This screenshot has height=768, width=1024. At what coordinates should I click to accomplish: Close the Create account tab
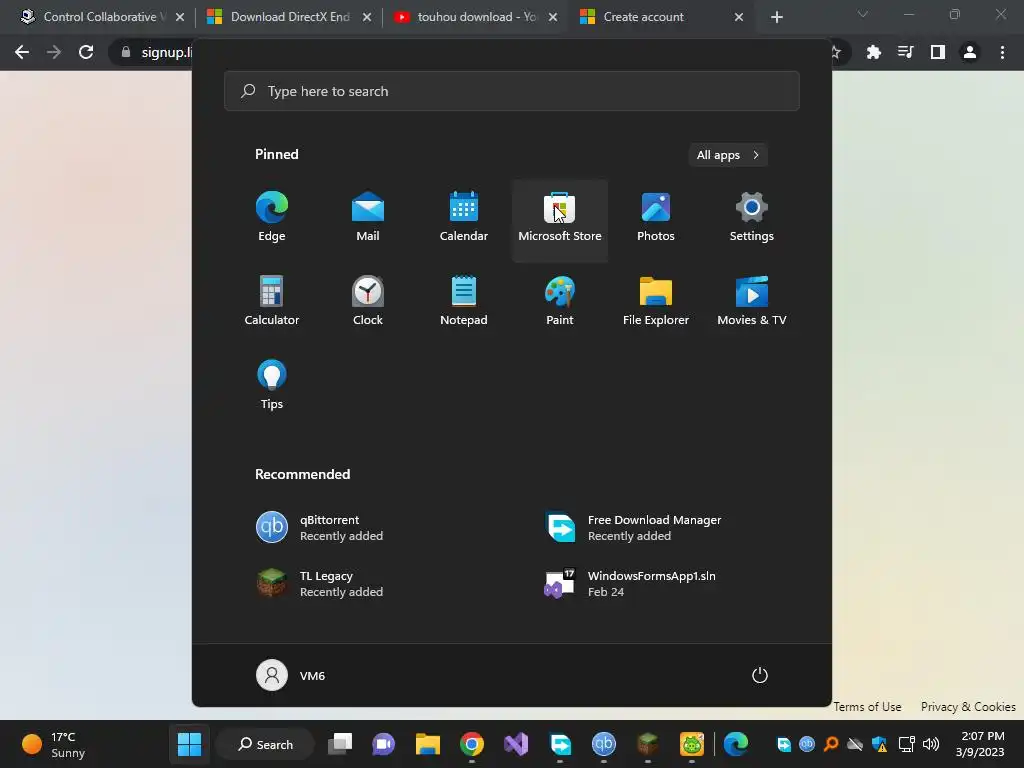pos(739,18)
